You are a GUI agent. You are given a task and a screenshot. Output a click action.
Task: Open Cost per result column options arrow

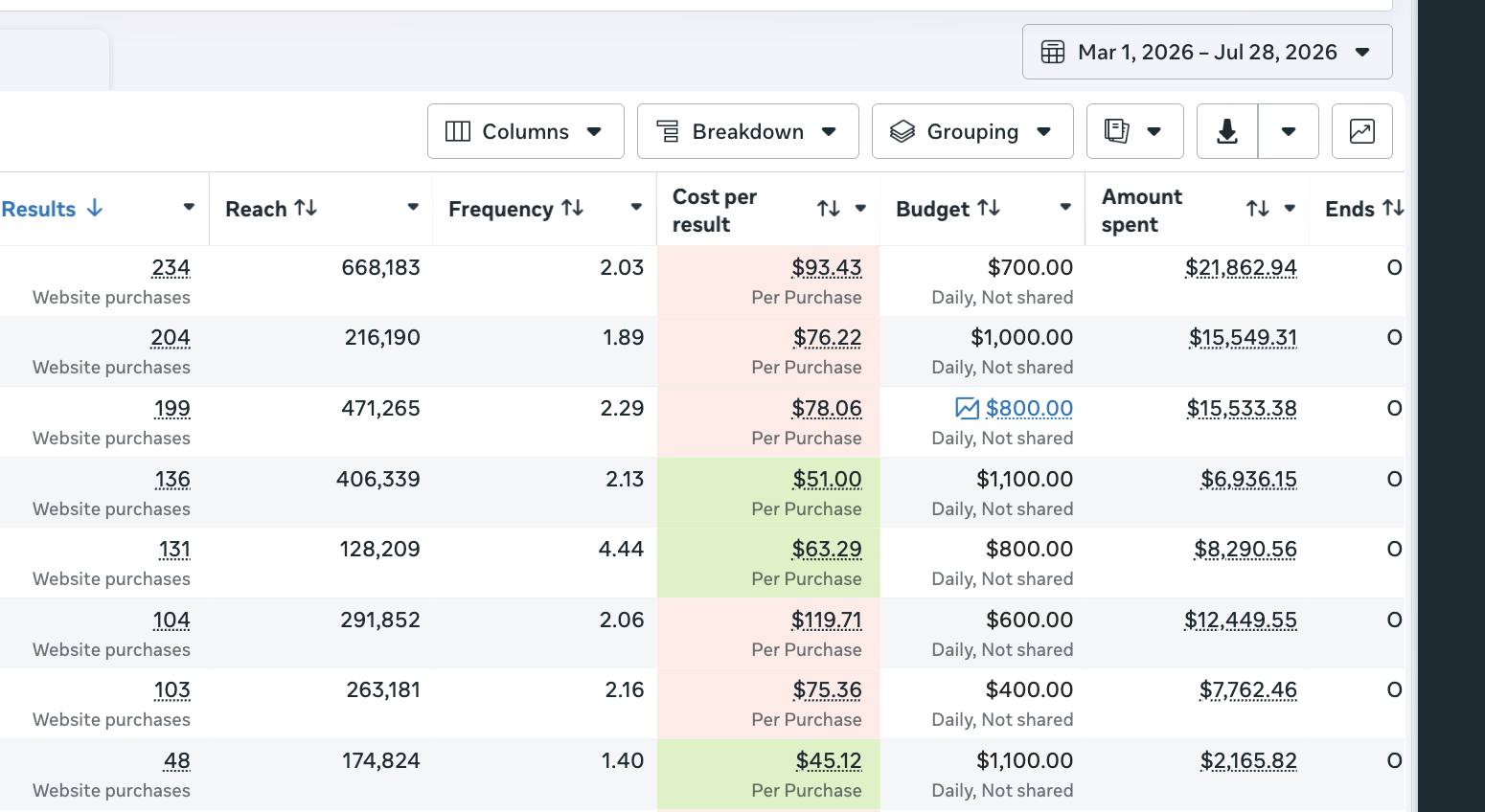point(860,209)
